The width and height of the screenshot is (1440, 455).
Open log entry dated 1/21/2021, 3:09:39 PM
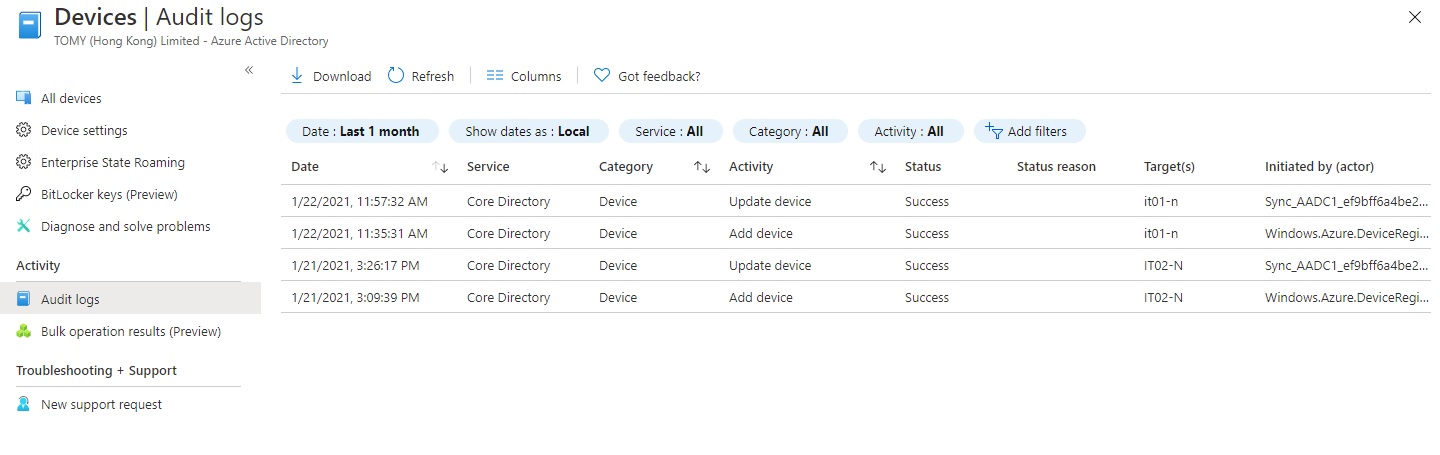point(856,297)
